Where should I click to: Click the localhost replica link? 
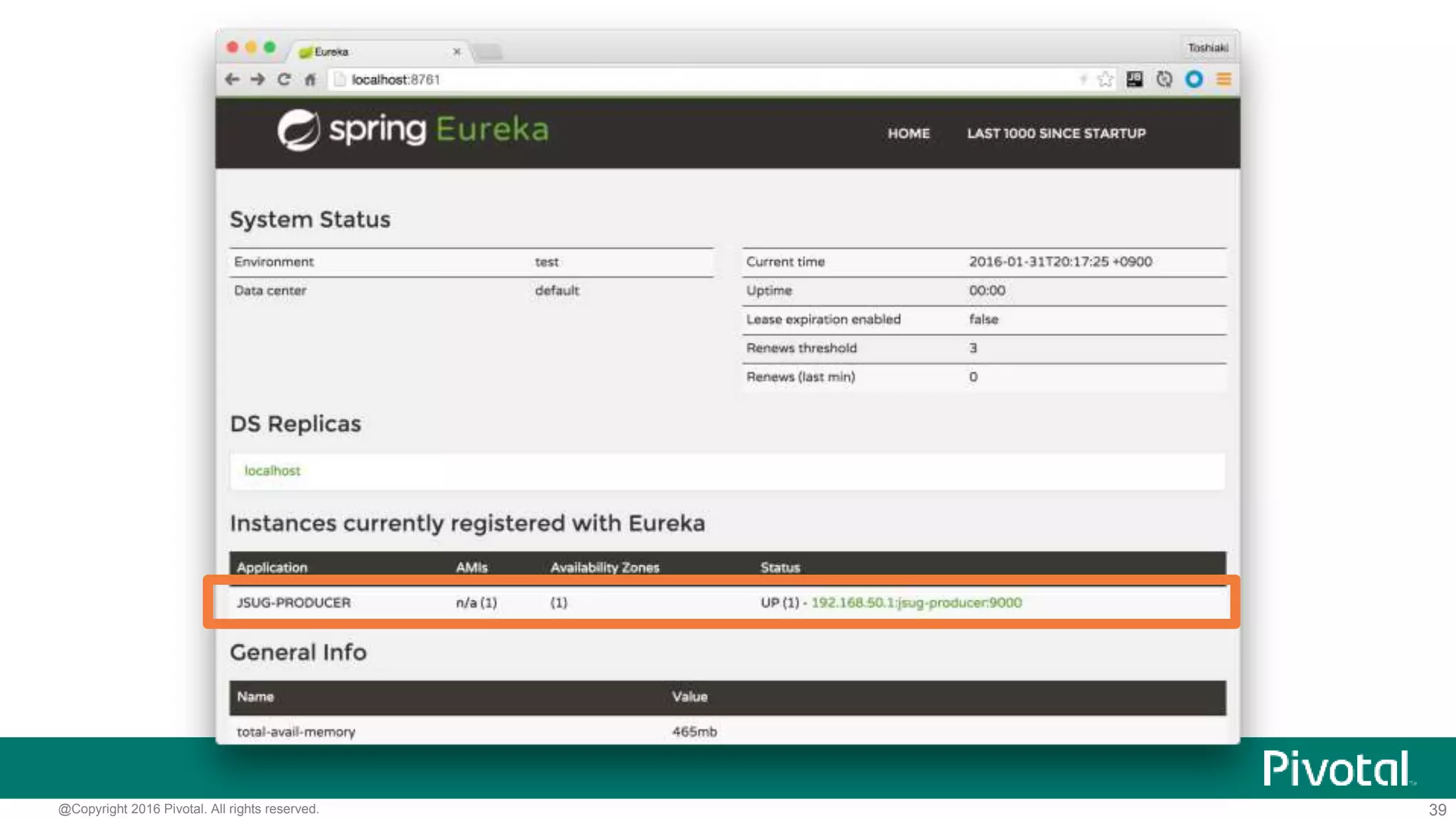click(272, 471)
